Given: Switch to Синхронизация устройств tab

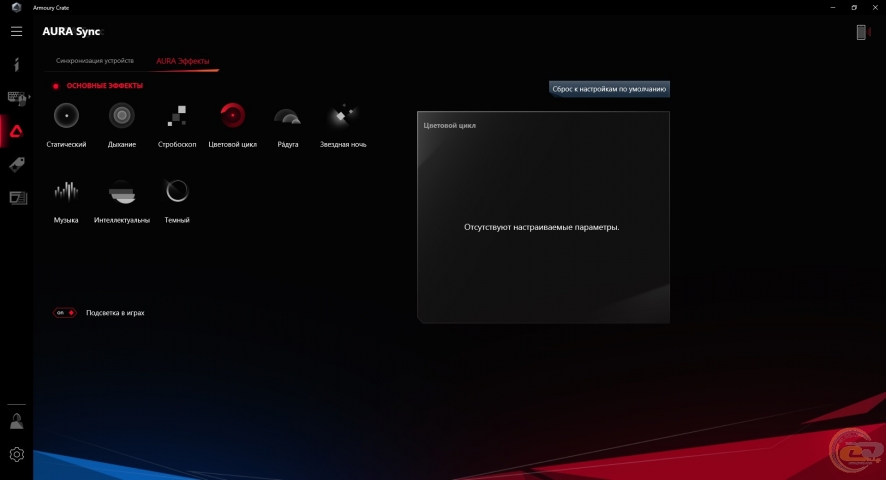Looking at the screenshot, I should coord(95,60).
